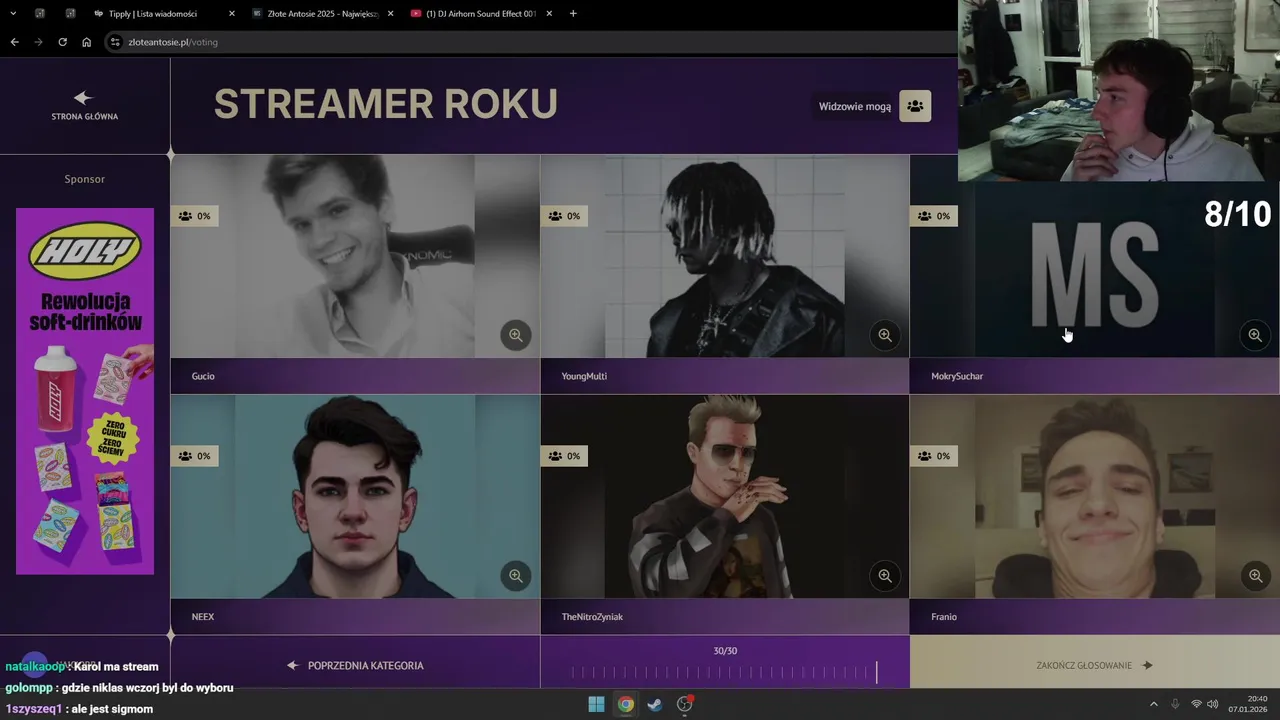
Task: Zoom into Gucio's photo with the magnifier icon
Action: (x=515, y=335)
